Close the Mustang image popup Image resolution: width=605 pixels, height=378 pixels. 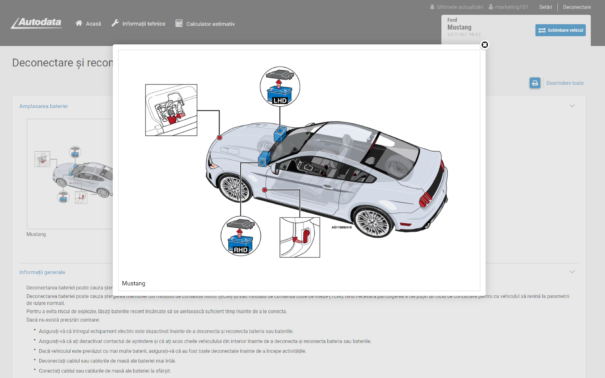pos(485,45)
